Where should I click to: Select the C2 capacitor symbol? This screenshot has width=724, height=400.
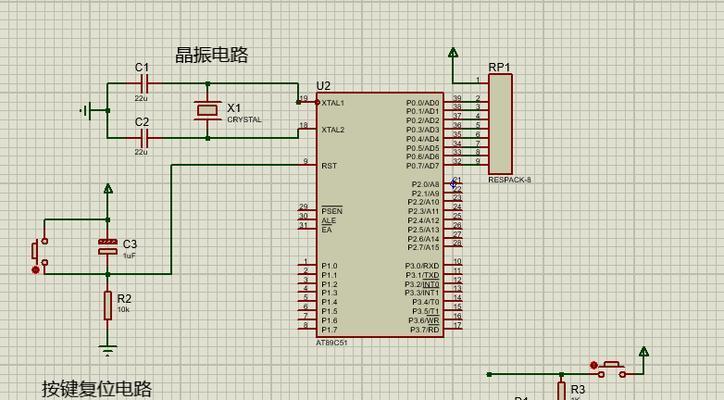click(x=144, y=138)
